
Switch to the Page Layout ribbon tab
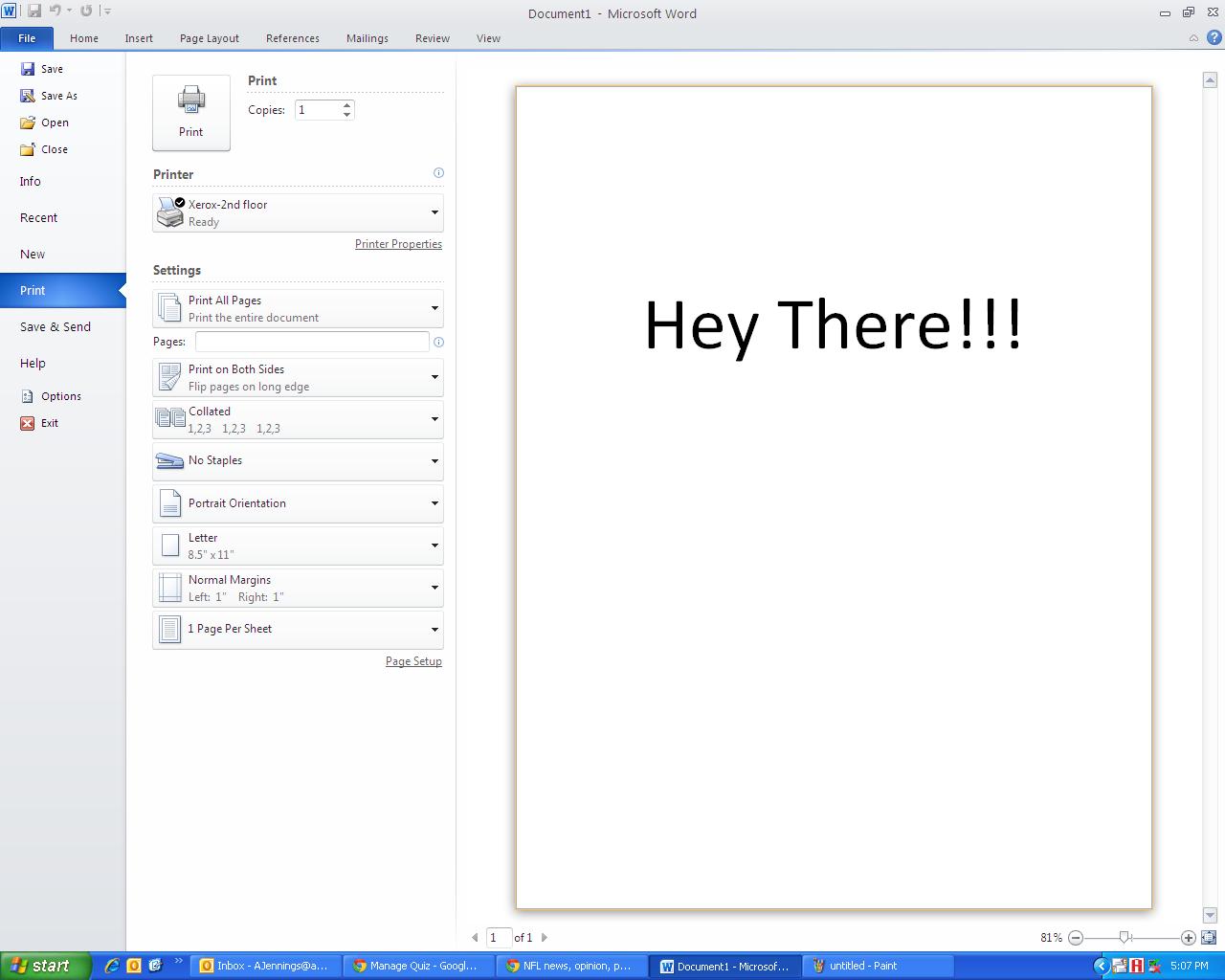coord(209,38)
